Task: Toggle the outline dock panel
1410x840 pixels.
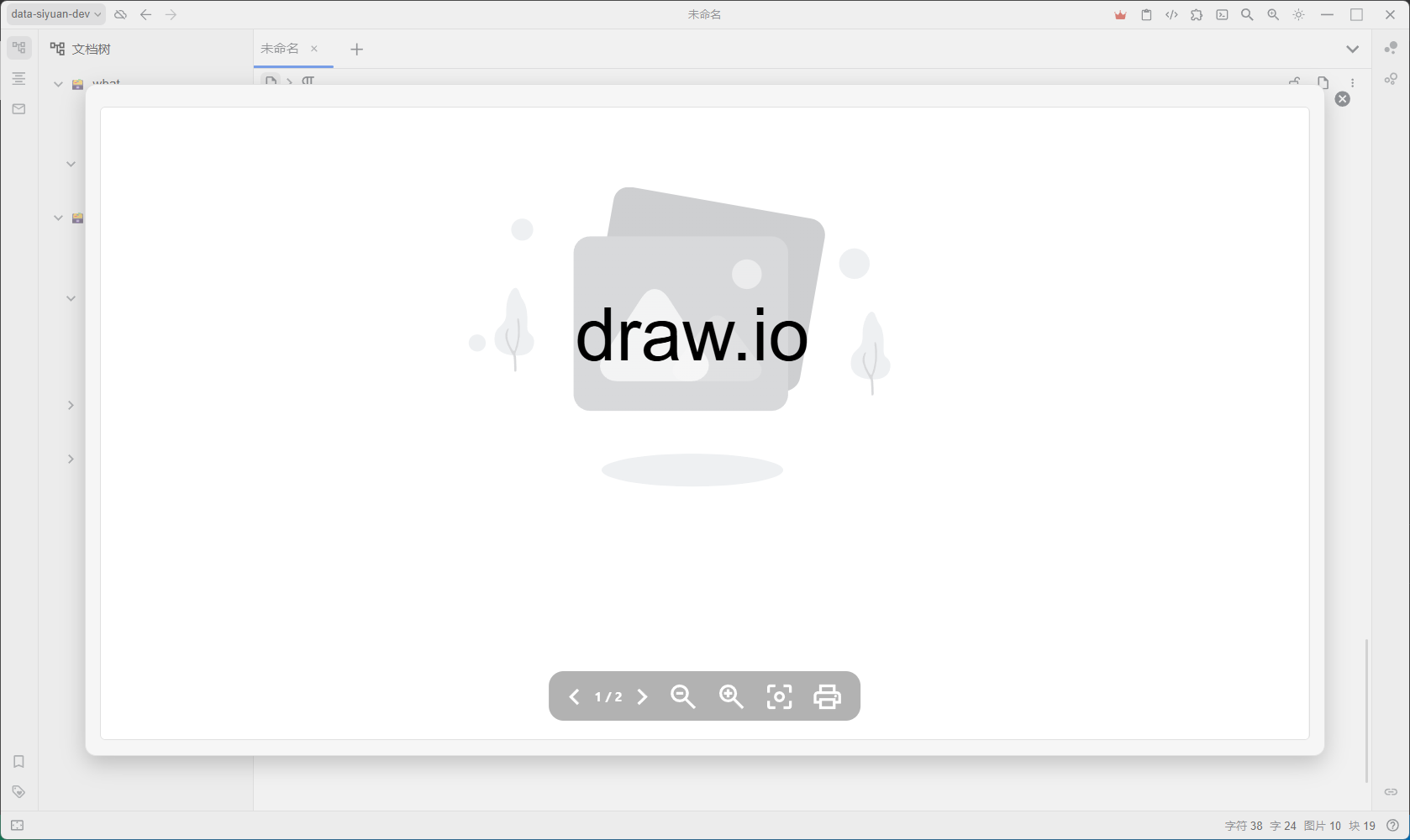Action: (18, 78)
